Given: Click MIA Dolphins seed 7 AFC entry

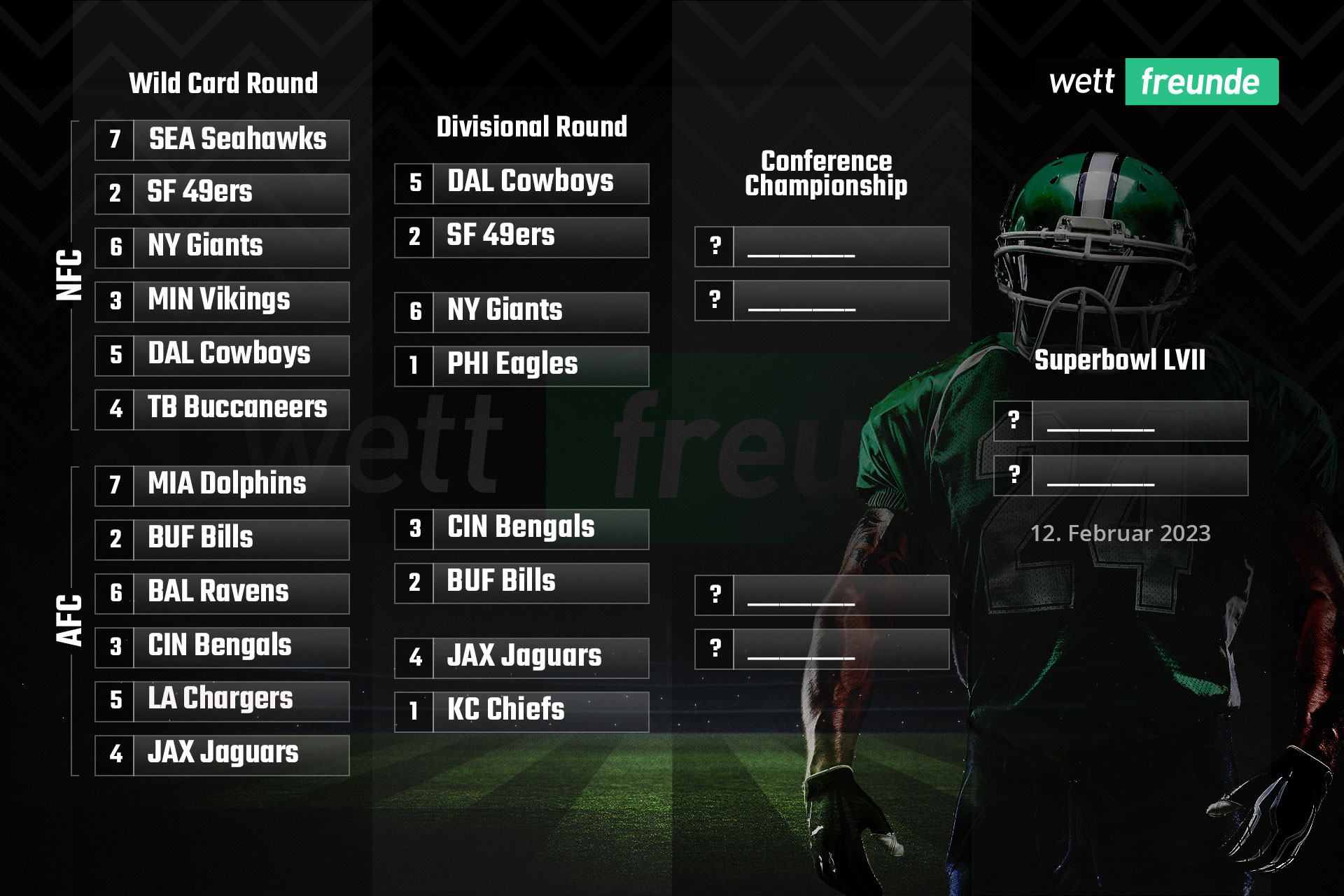Looking at the screenshot, I should [x=220, y=488].
